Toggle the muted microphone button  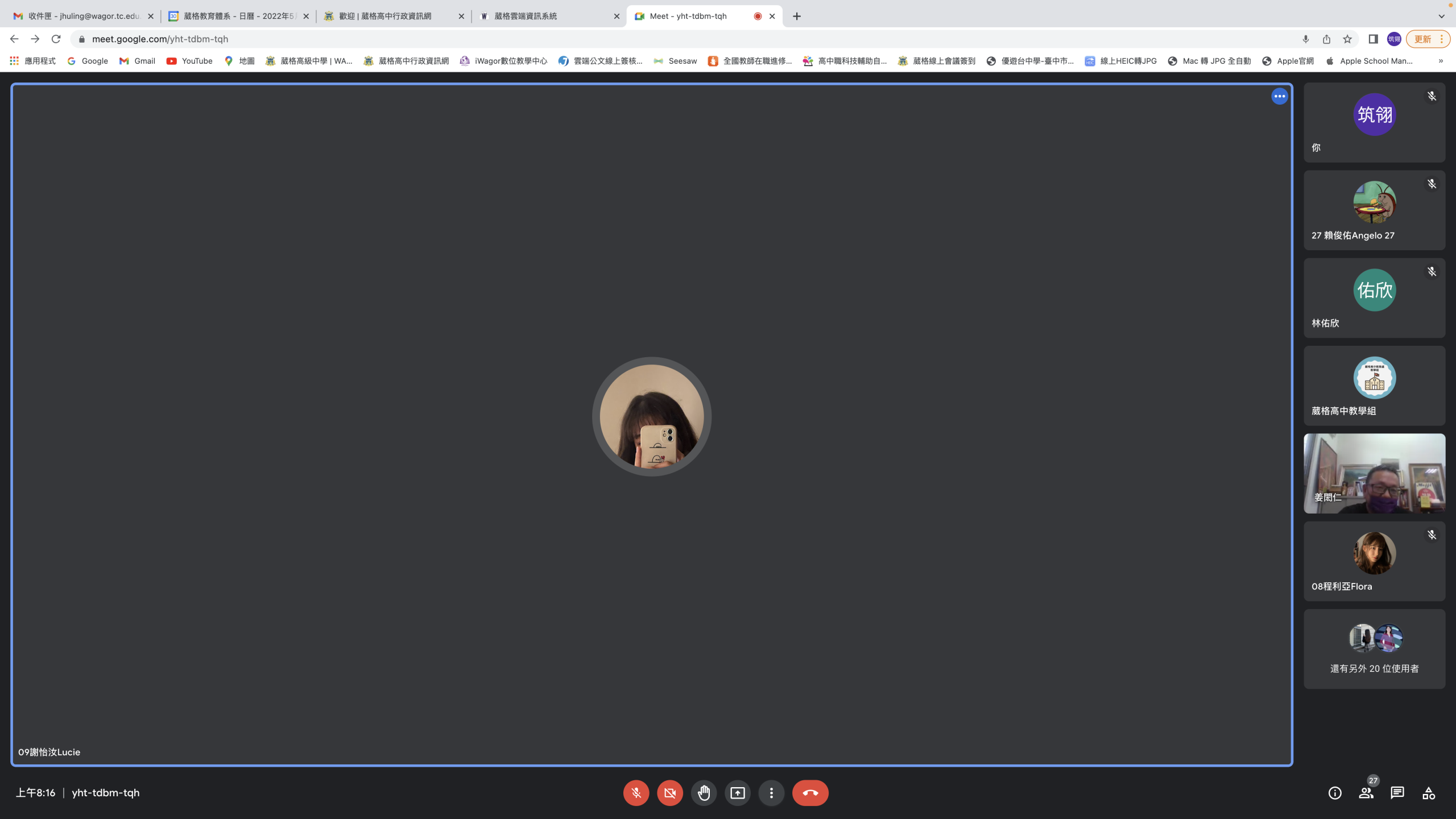(636, 793)
